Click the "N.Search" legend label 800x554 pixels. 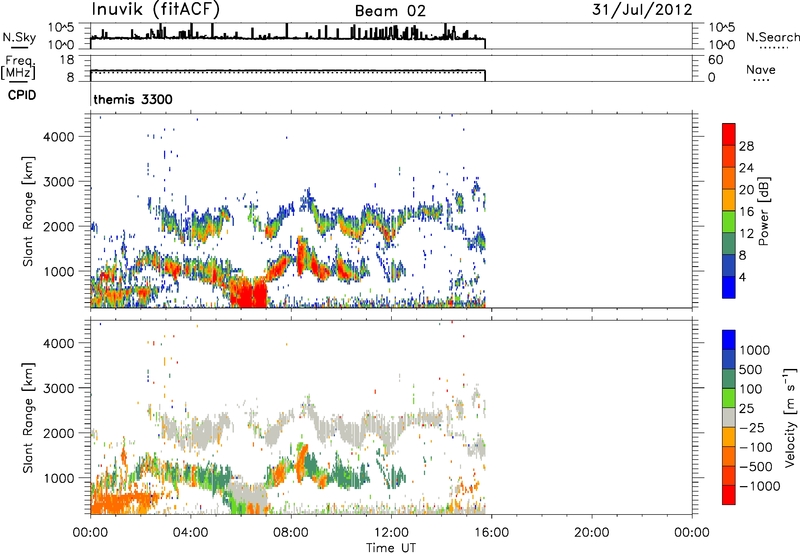pos(772,37)
